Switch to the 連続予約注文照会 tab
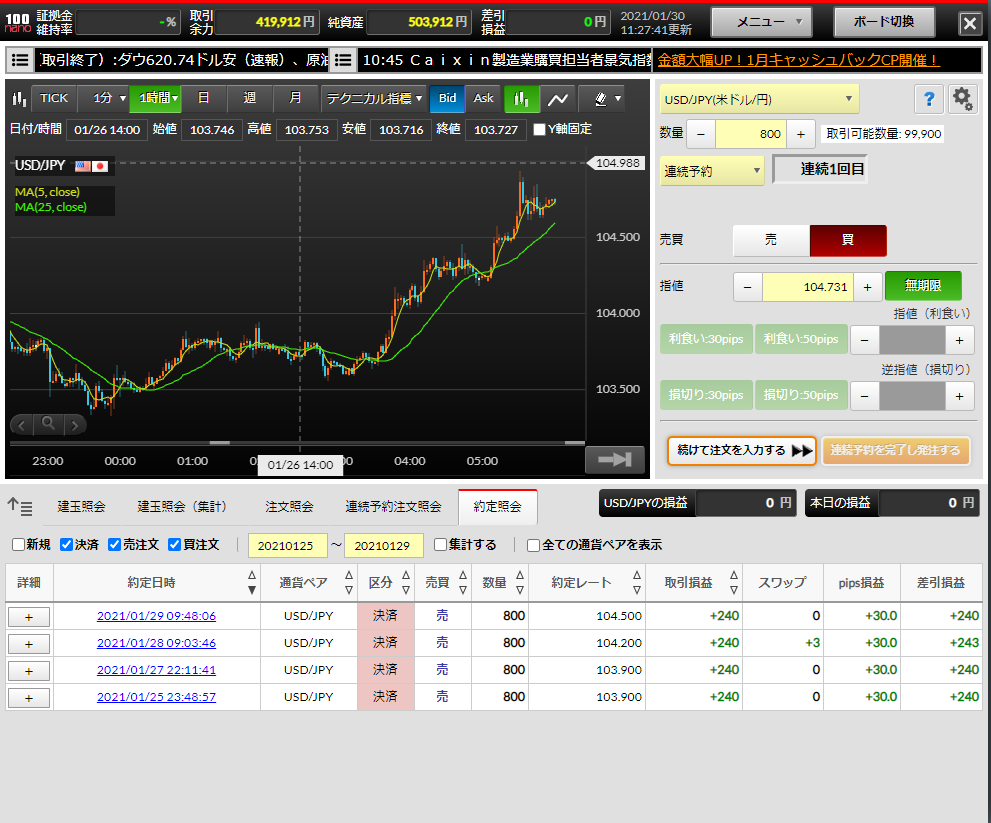The image size is (991, 823). tap(393, 507)
